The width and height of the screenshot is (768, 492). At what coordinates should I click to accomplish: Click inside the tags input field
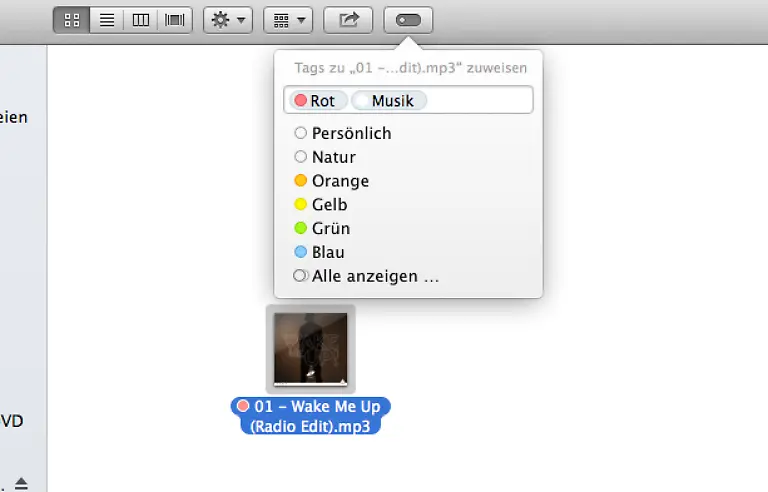click(408, 100)
